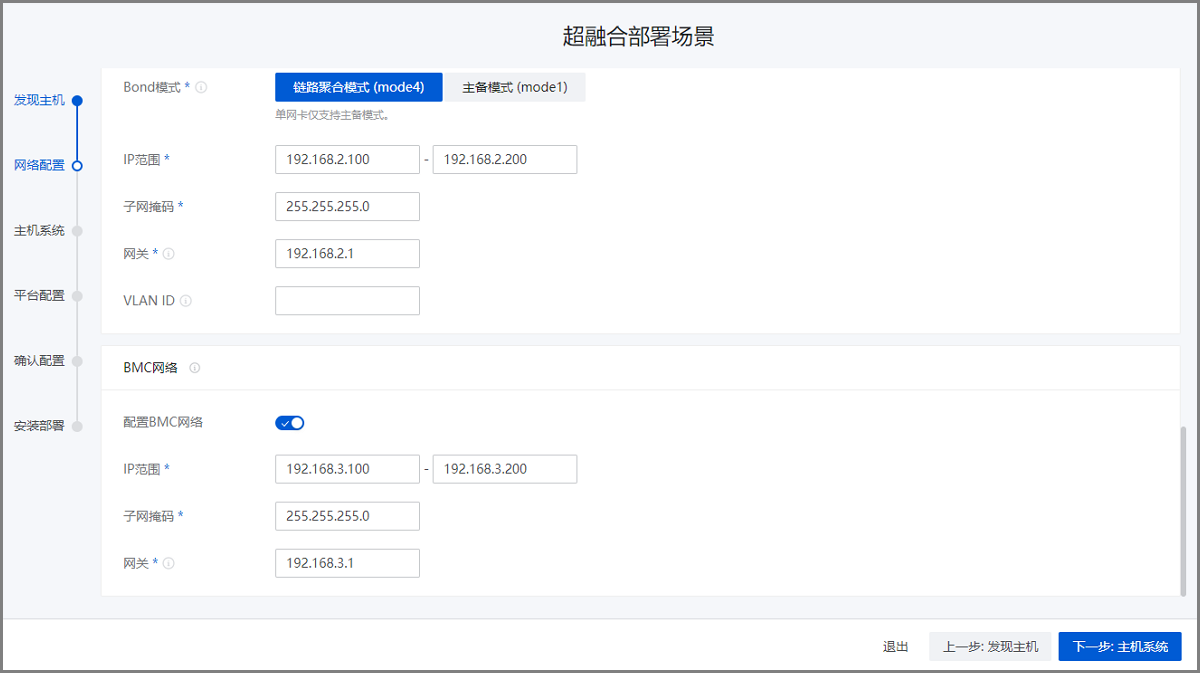
Task: Click the 发现主机 step circle indicator
Action: click(x=77, y=100)
